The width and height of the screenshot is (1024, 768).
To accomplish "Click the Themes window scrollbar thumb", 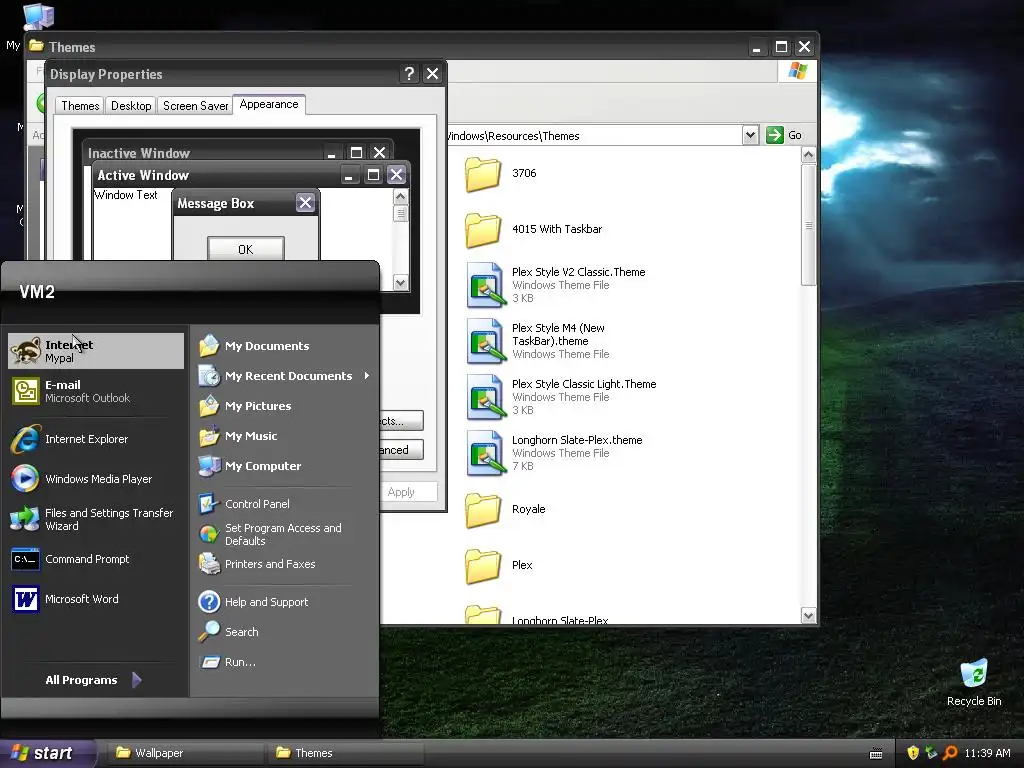I will pyautogui.click(x=808, y=225).
